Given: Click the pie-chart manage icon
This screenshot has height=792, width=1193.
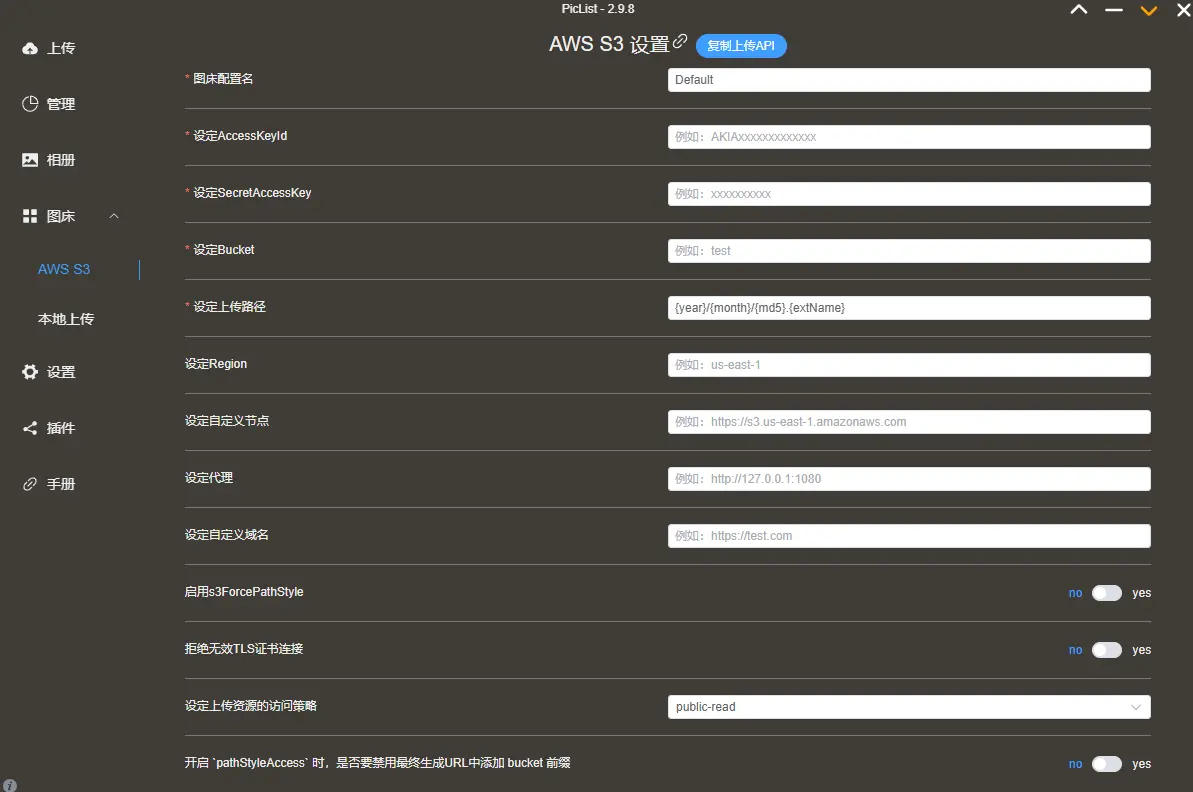Looking at the screenshot, I should [30, 104].
